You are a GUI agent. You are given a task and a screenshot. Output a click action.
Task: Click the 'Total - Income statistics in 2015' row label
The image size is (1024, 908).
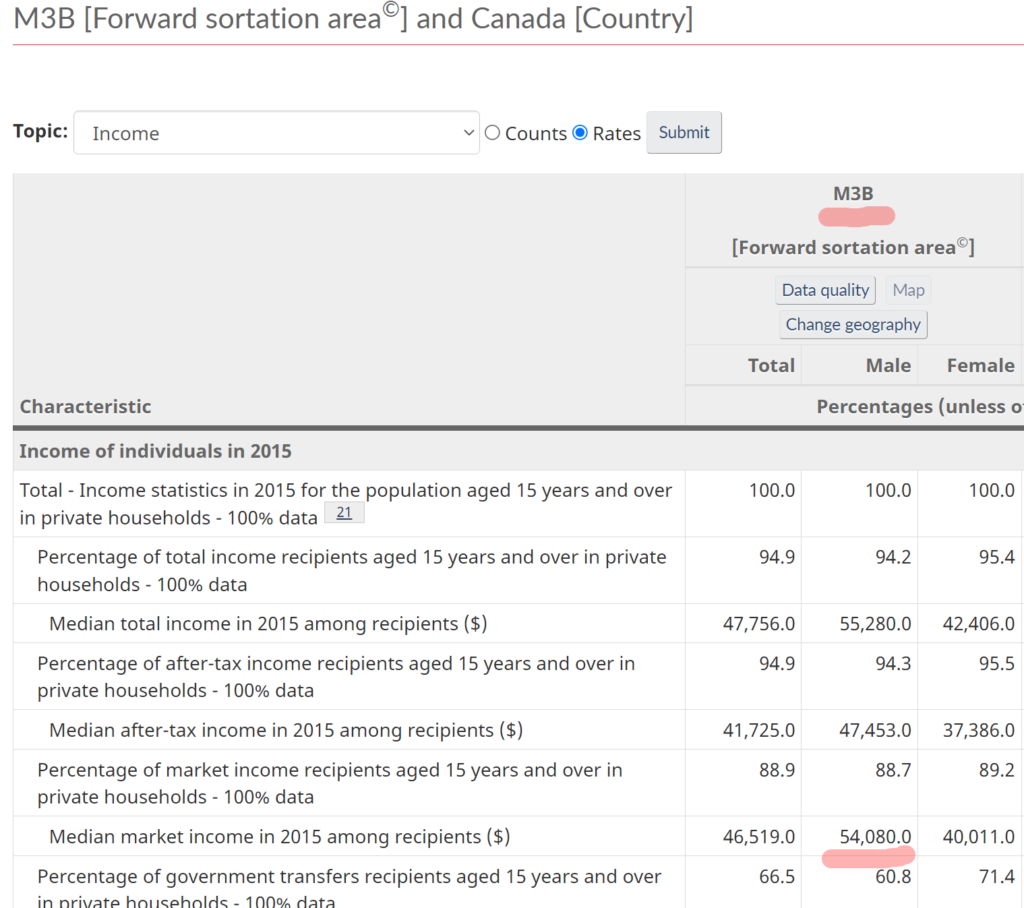point(345,504)
